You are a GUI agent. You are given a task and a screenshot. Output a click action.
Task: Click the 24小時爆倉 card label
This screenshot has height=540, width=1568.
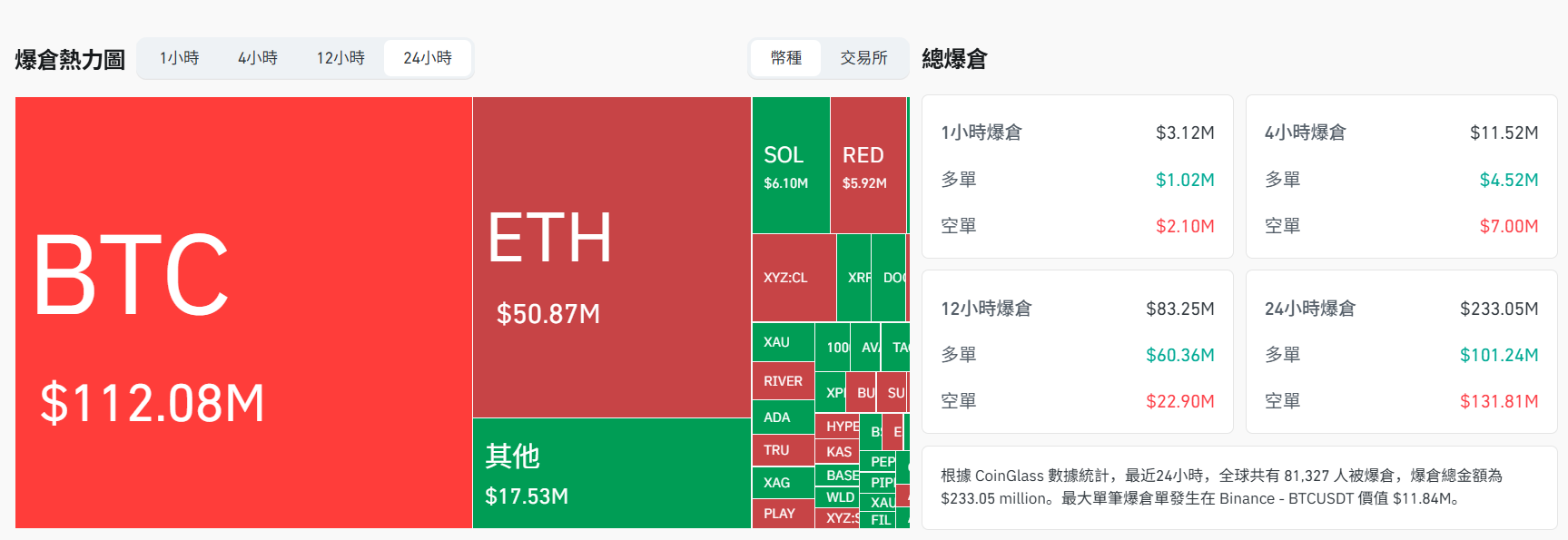[x=1310, y=309]
